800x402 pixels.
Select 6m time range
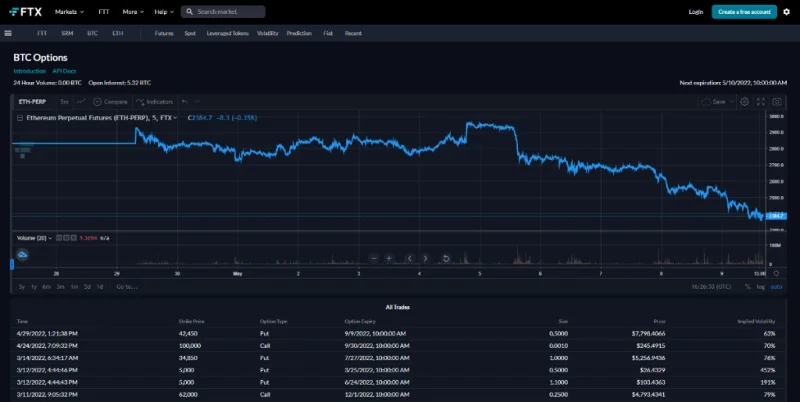[x=46, y=287]
